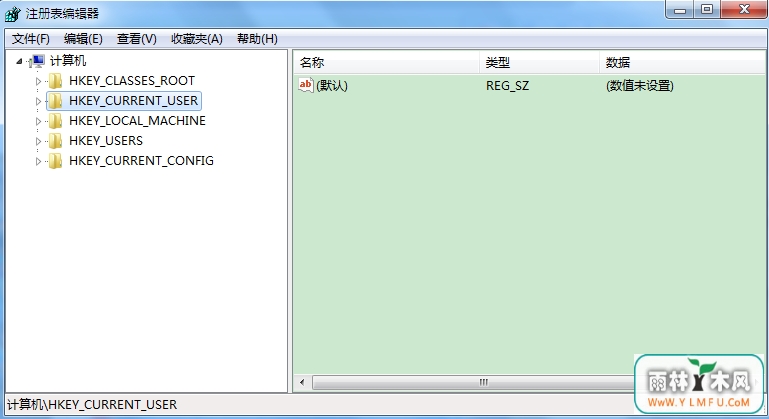Select the HKEY_USERS key label

coord(106,141)
